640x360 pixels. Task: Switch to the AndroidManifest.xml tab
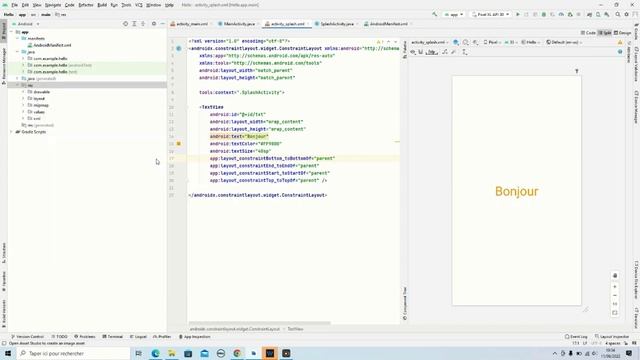388,24
